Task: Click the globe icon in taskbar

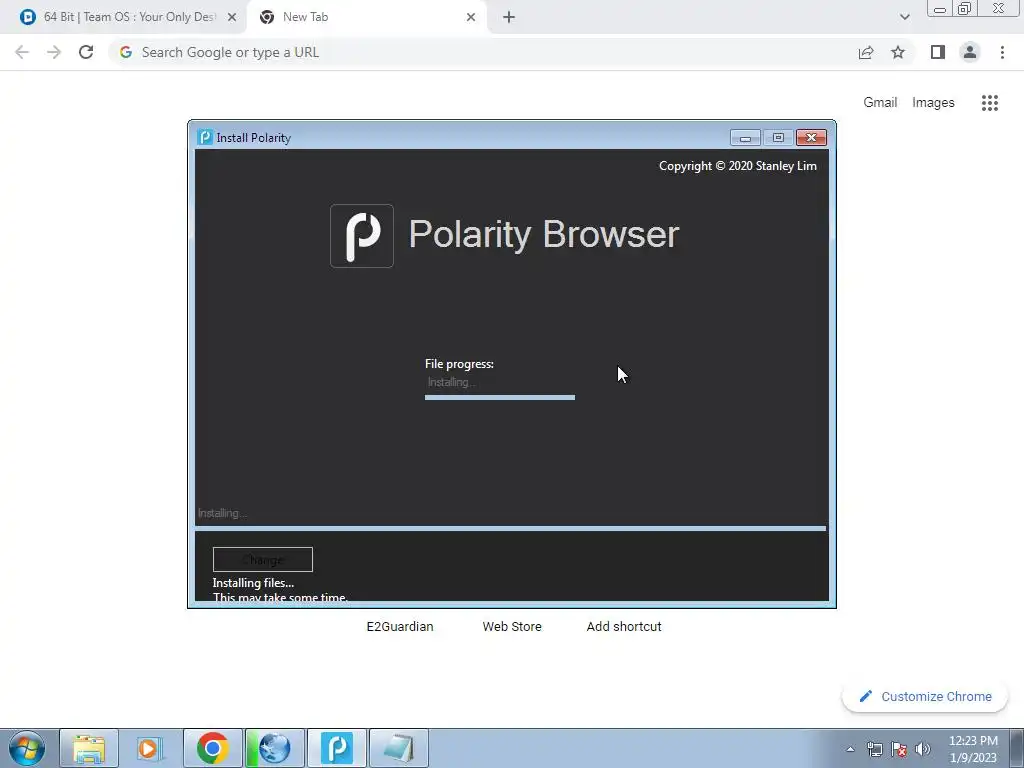Action: [x=274, y=748]
